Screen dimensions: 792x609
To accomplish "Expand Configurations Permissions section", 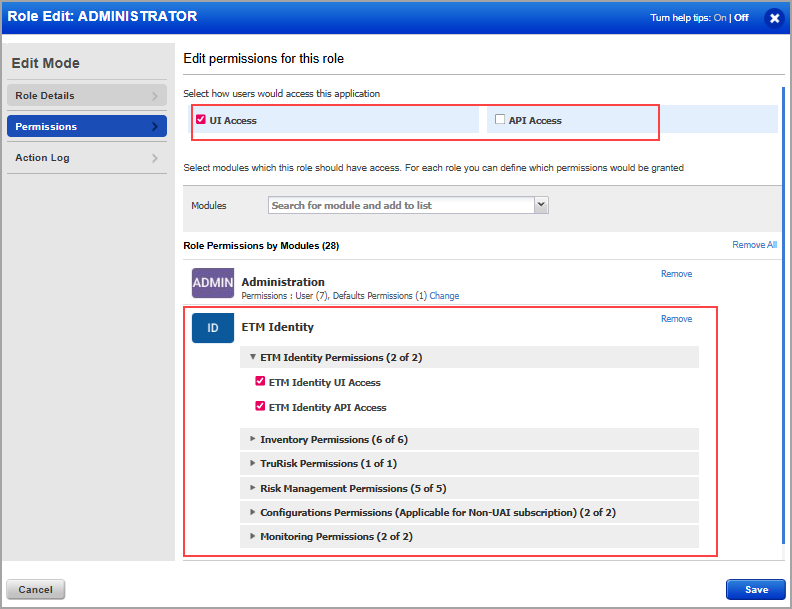I will [469, 513].
